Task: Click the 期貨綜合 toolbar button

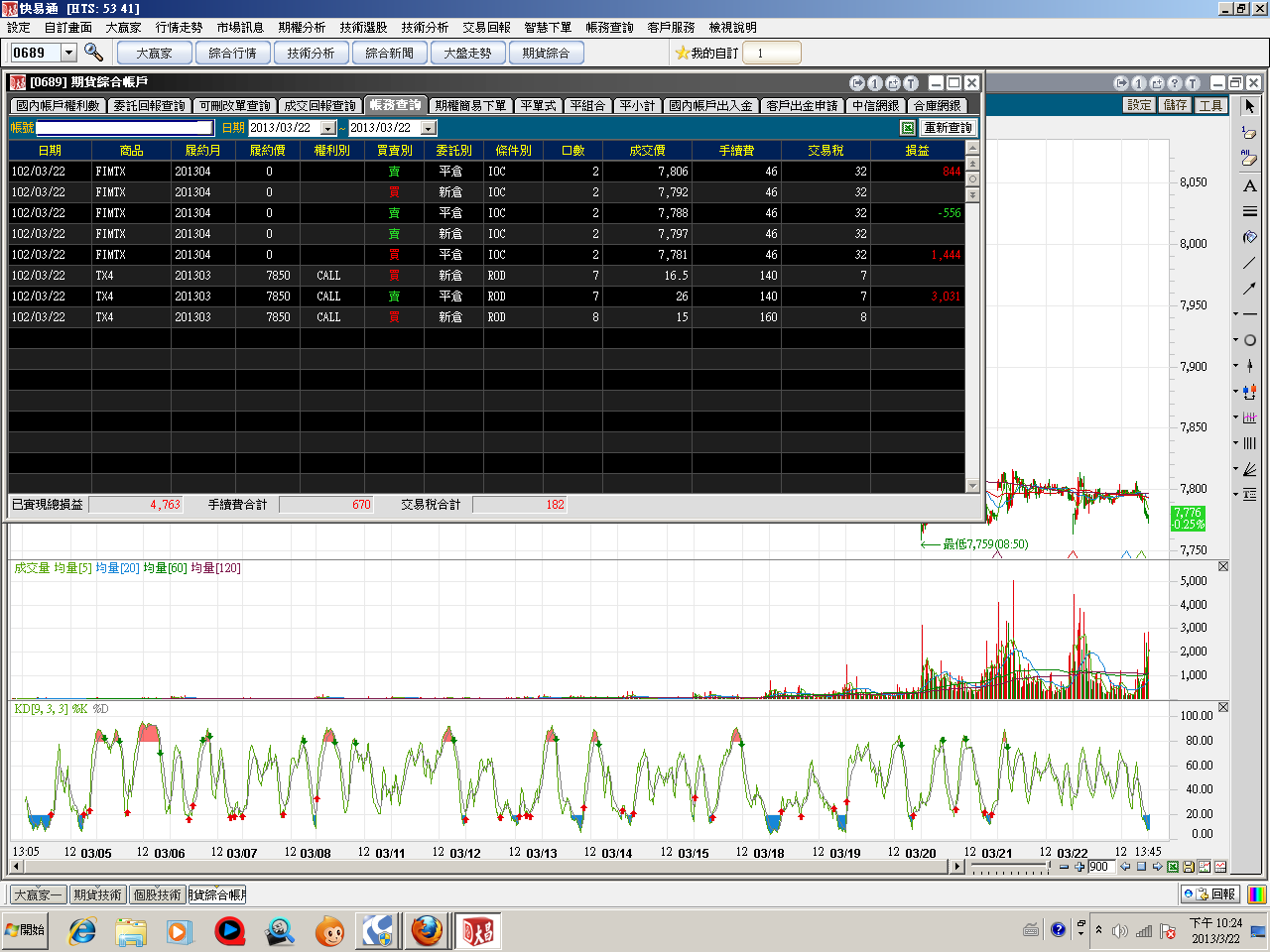Action: coord(546,53)
